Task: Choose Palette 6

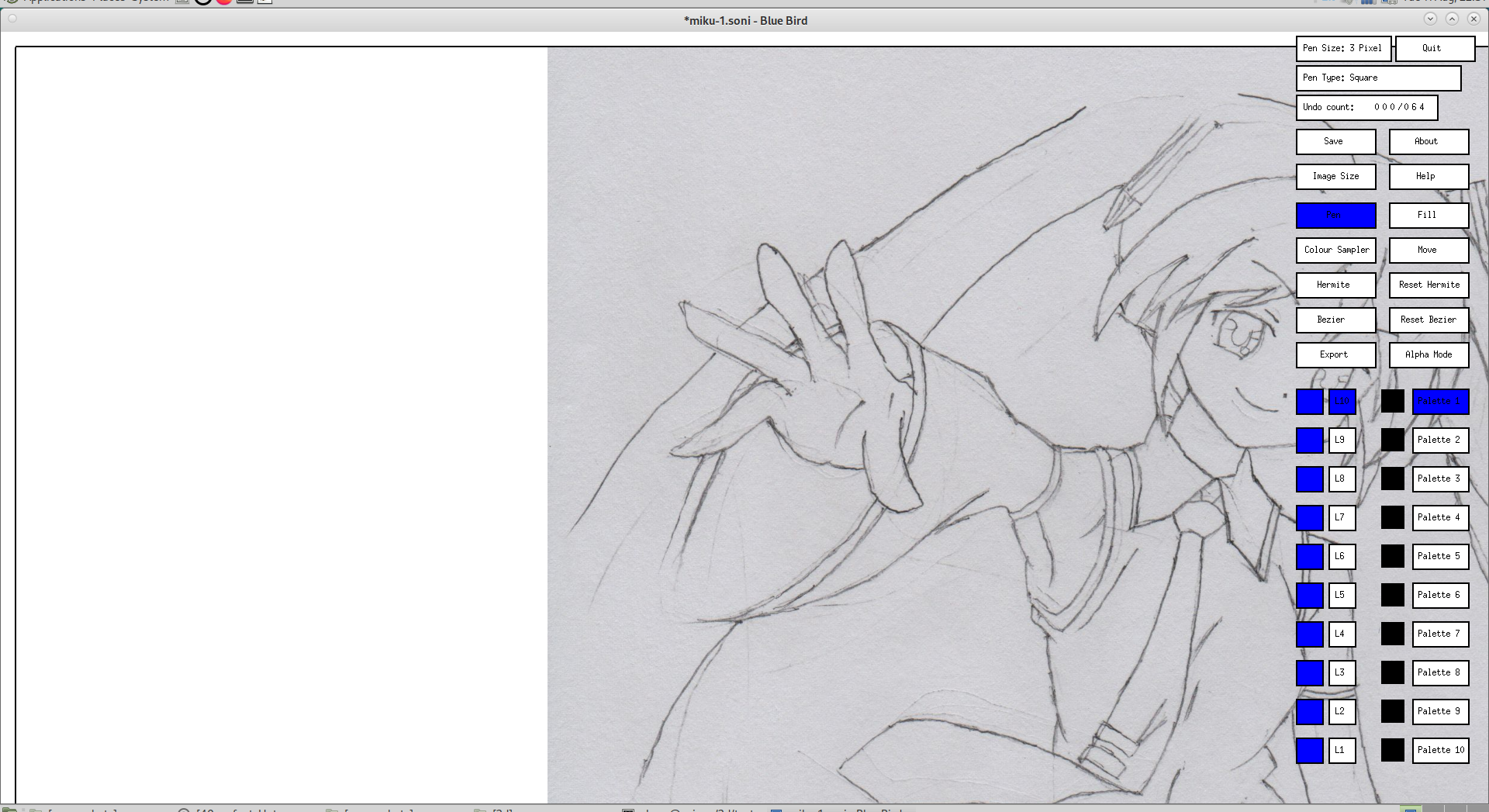Action: click(1440, 596)
